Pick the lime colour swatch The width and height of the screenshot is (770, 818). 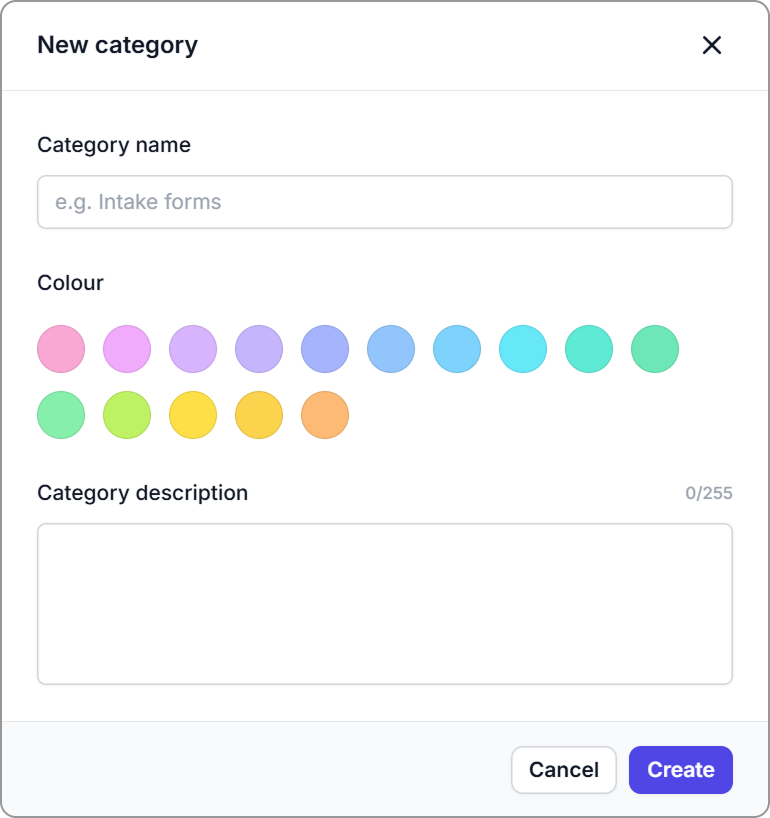point(127,415)
